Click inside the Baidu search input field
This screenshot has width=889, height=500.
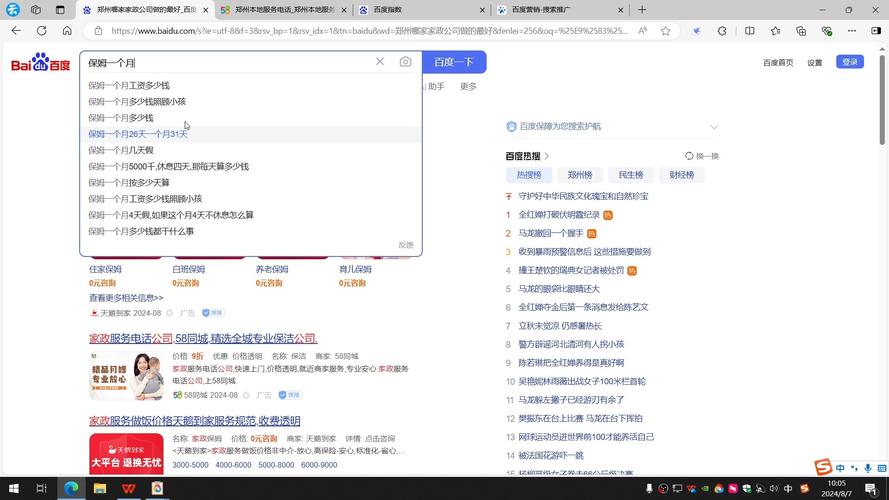(225, 62)
